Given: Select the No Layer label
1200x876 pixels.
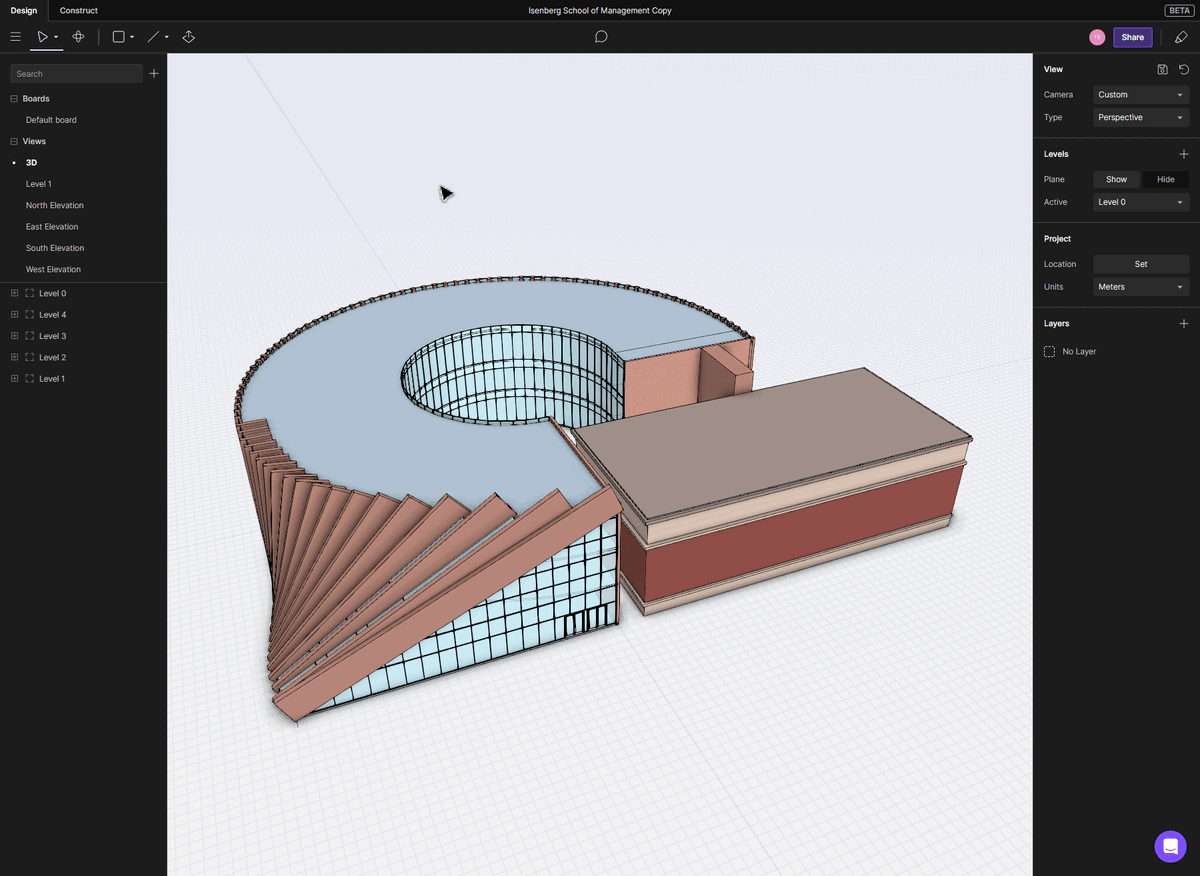Looking at the screenshot, I should click(1079, 352).
